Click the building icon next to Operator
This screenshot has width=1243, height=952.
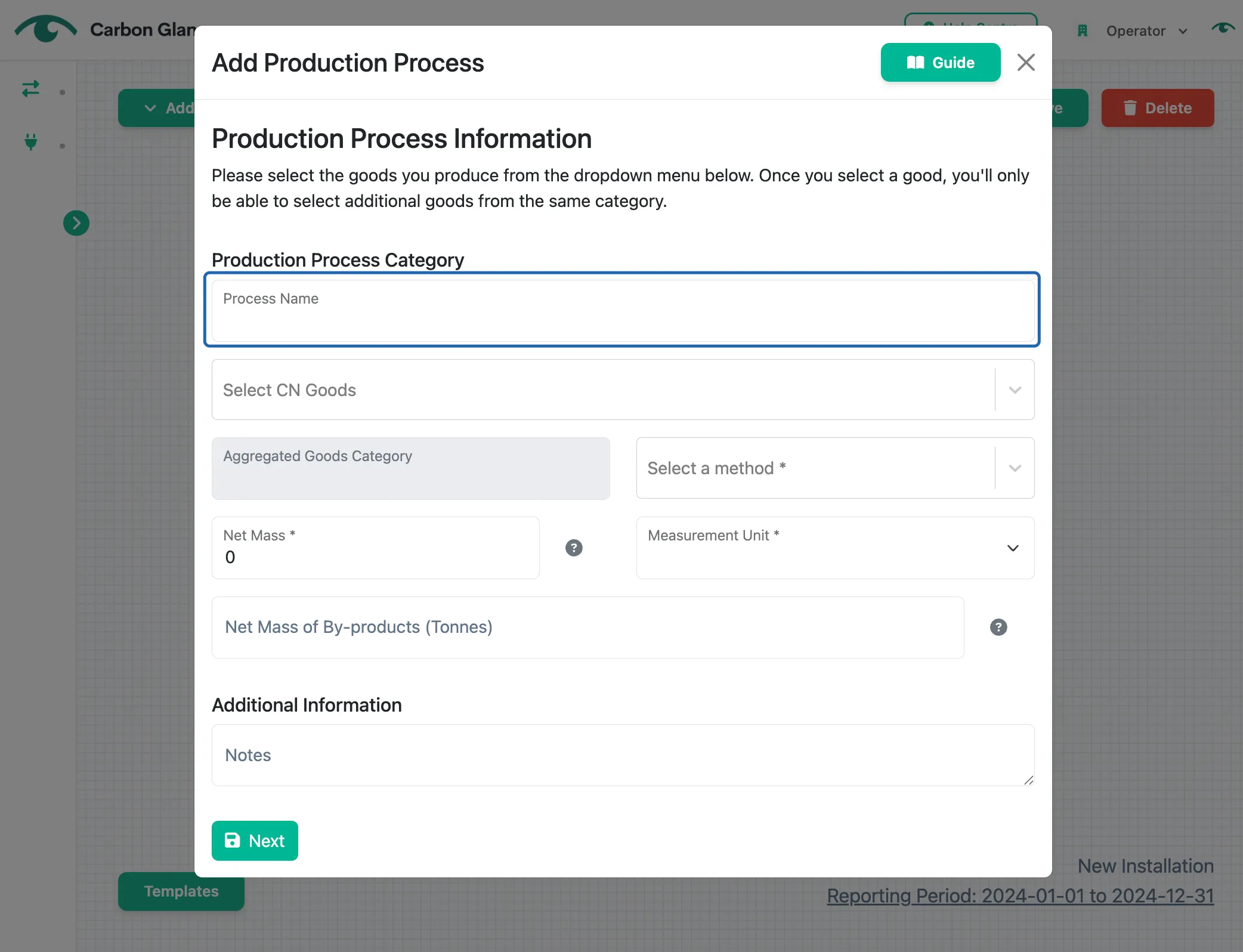click(x=1083, y=31)
